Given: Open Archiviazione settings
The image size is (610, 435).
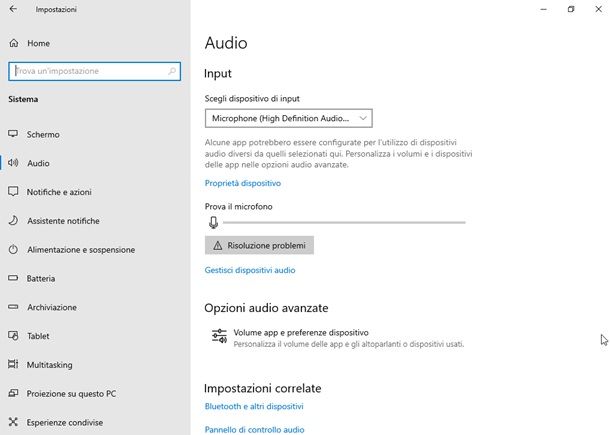Looking at the screenshot, I should click(95, 307).
